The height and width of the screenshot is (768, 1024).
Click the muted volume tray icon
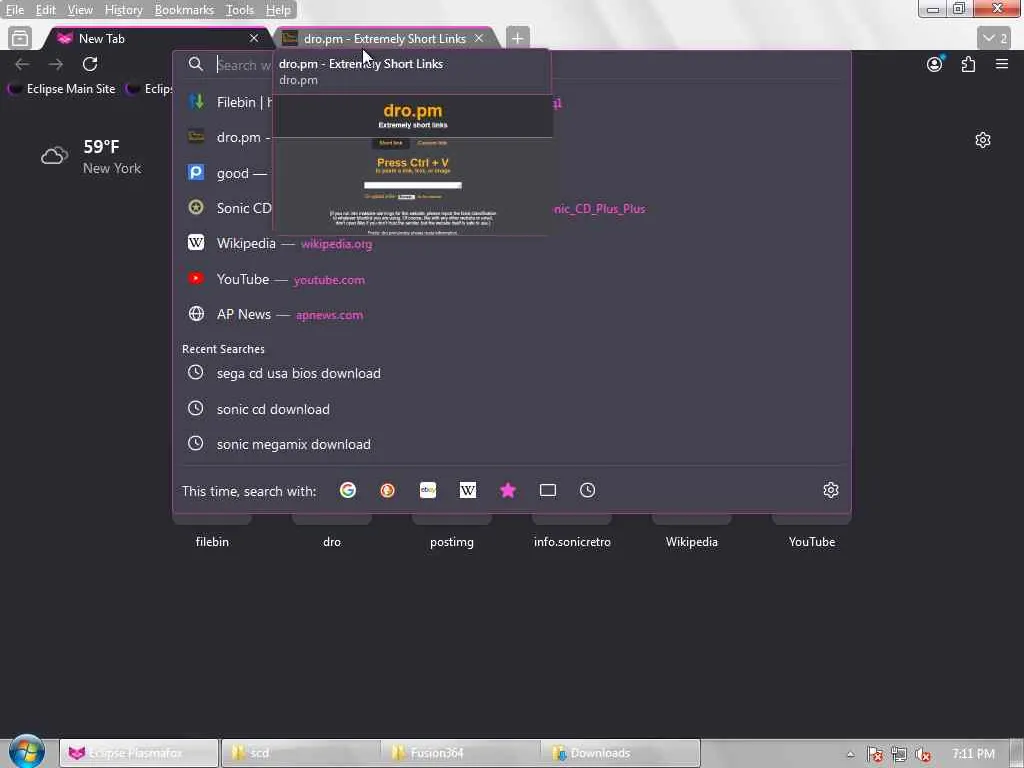pos(923,754)
